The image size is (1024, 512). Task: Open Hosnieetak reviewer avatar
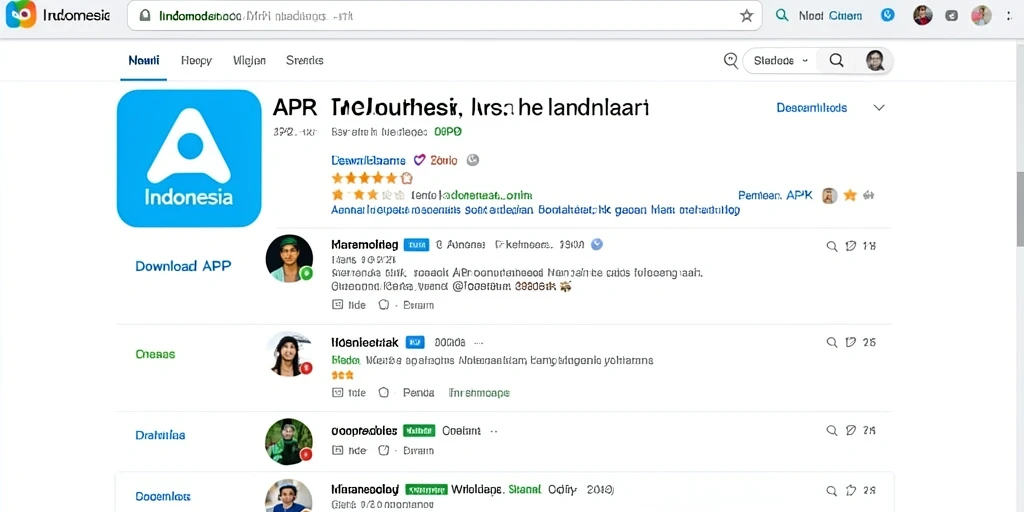pyautogui.click(x=289, y=354)
